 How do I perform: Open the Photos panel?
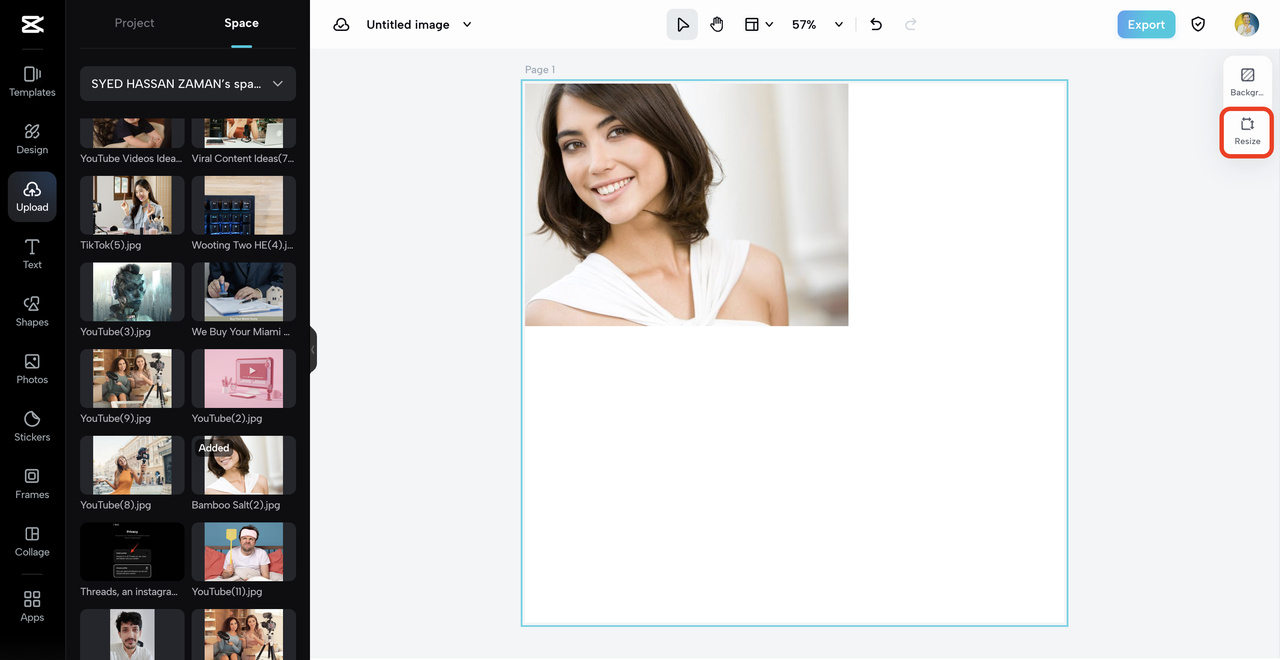pyautogui.click(x=32, y=369)
